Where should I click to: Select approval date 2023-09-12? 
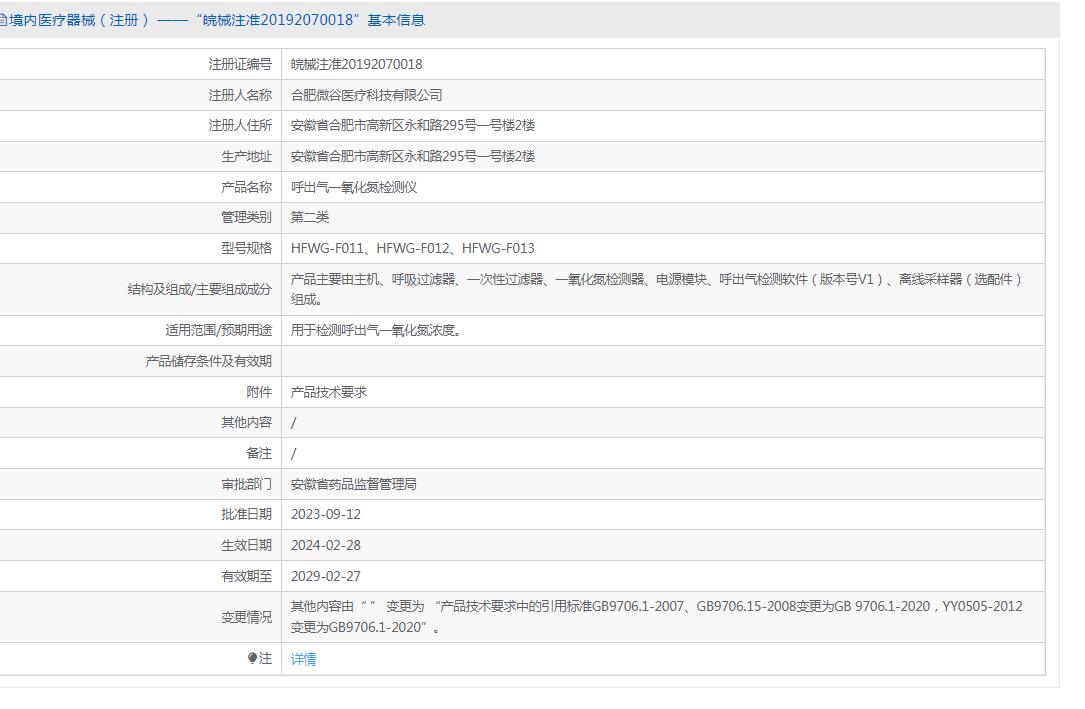[x=325, y=515]
